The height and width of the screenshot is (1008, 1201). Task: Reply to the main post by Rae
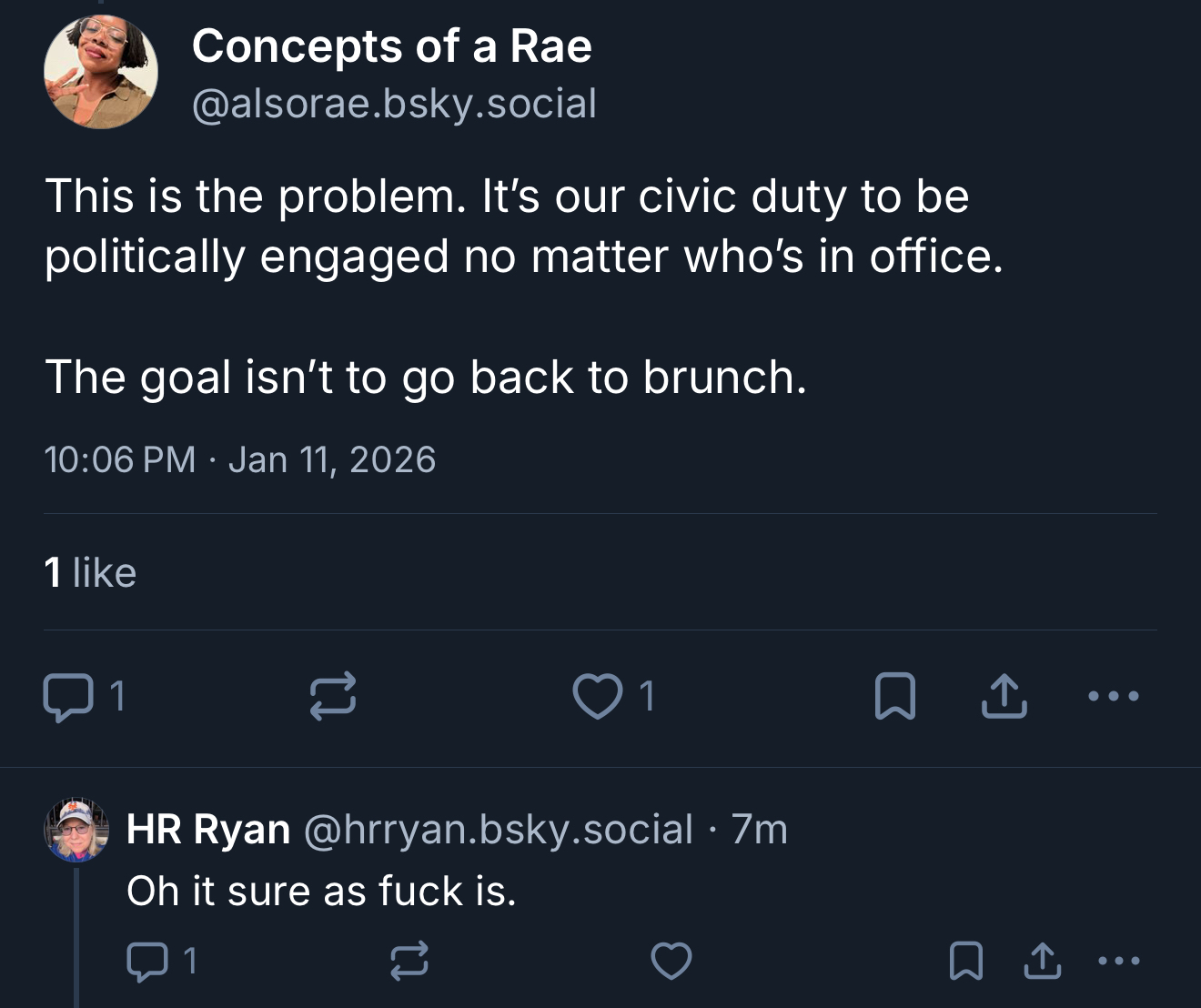68,697
